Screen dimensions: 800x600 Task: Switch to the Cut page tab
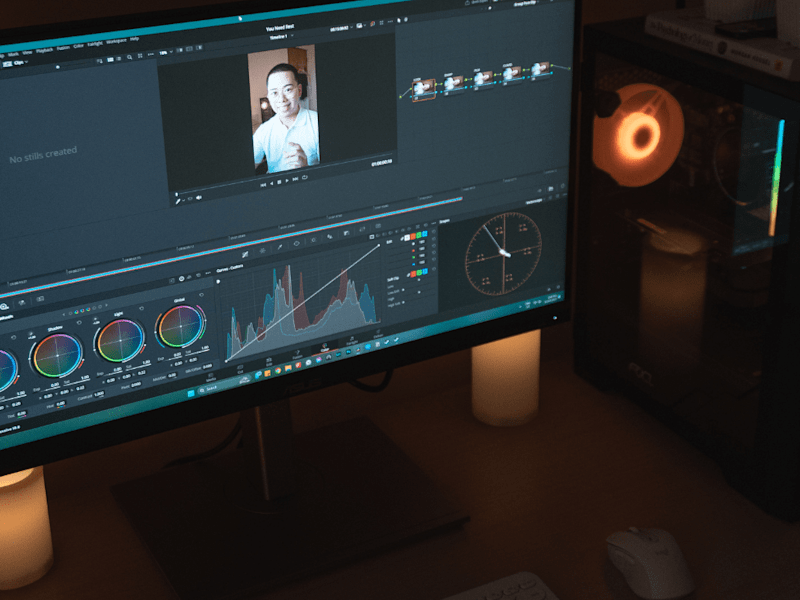click(x=240, y=369)
